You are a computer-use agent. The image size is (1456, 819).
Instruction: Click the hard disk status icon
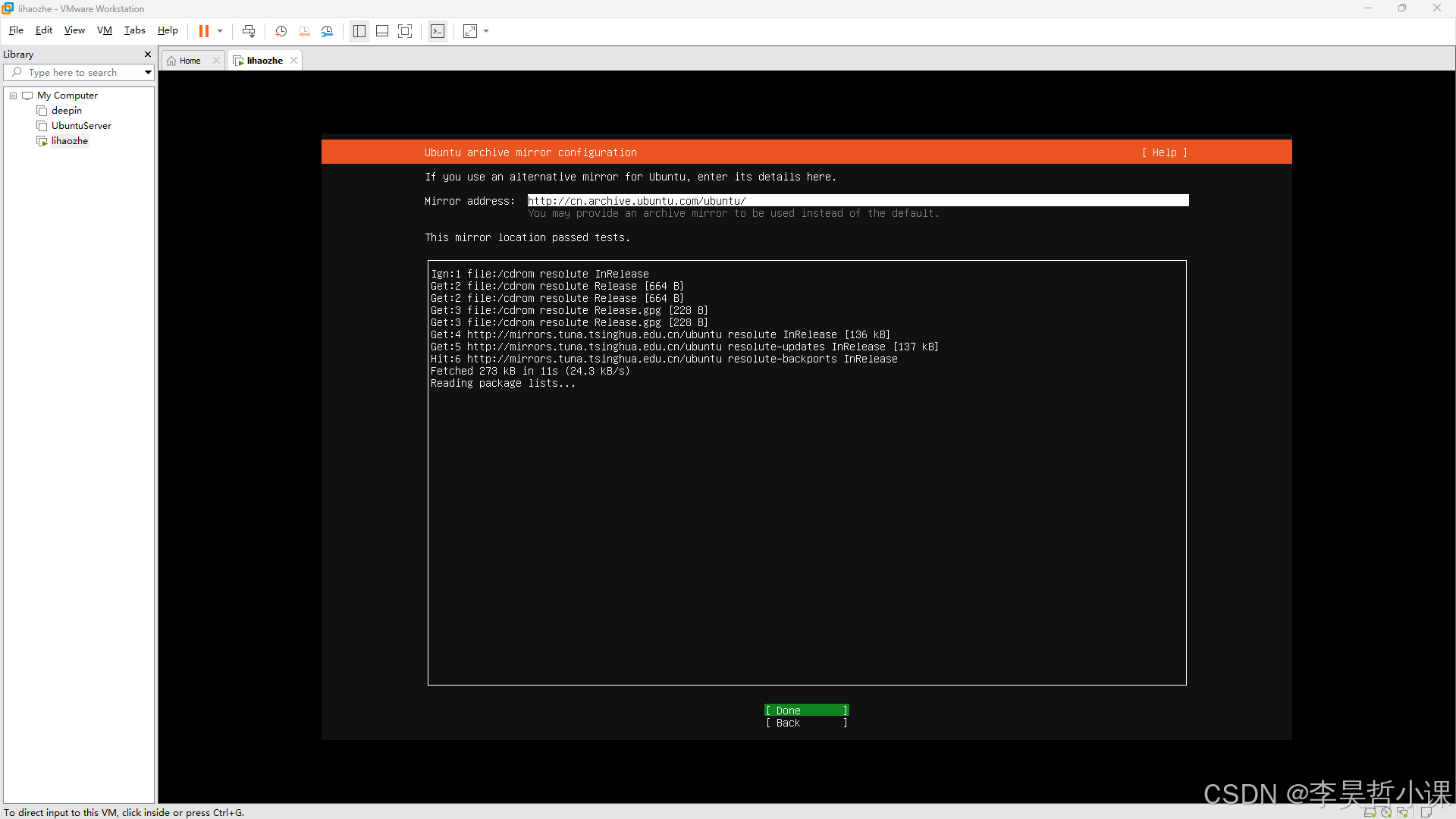pyautogui.click(x=1370, y=812)
